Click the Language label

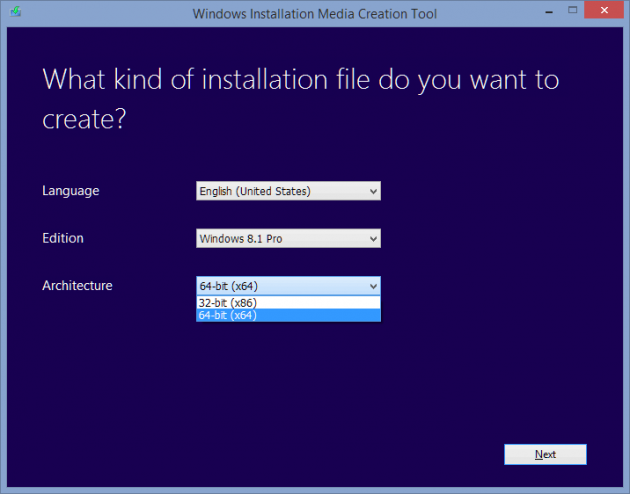(71, 191)
